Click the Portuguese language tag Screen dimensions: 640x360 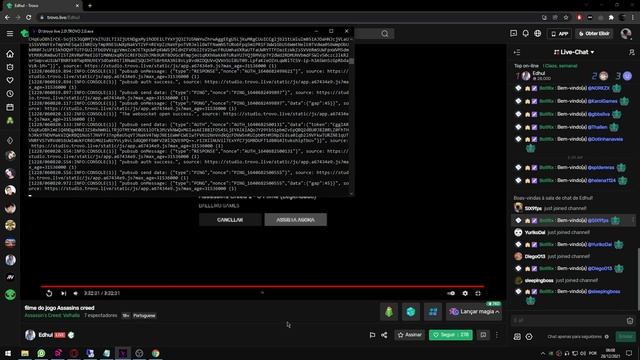tap(144, 316)
